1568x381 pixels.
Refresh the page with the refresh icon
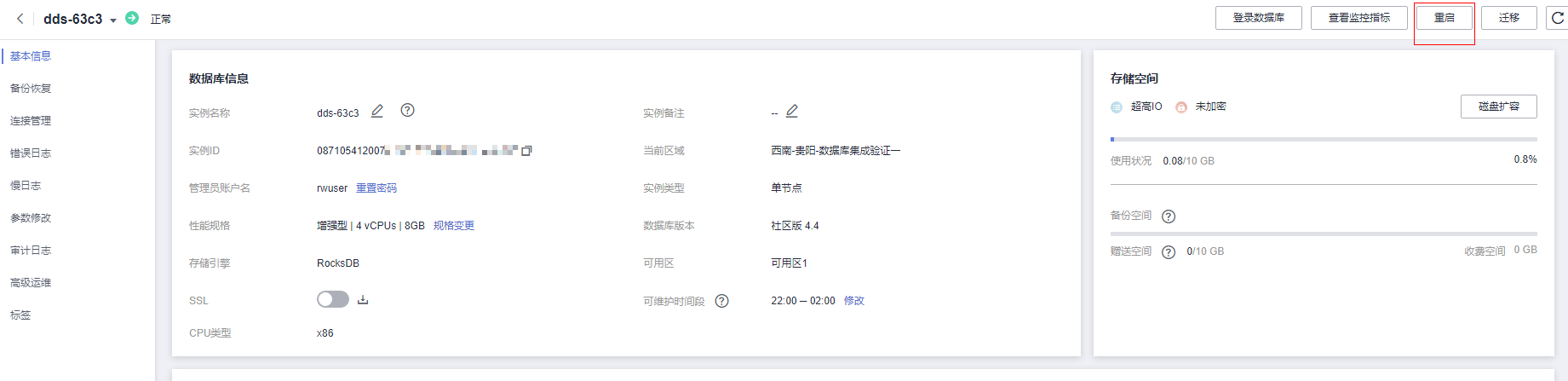pos(1558,18)
